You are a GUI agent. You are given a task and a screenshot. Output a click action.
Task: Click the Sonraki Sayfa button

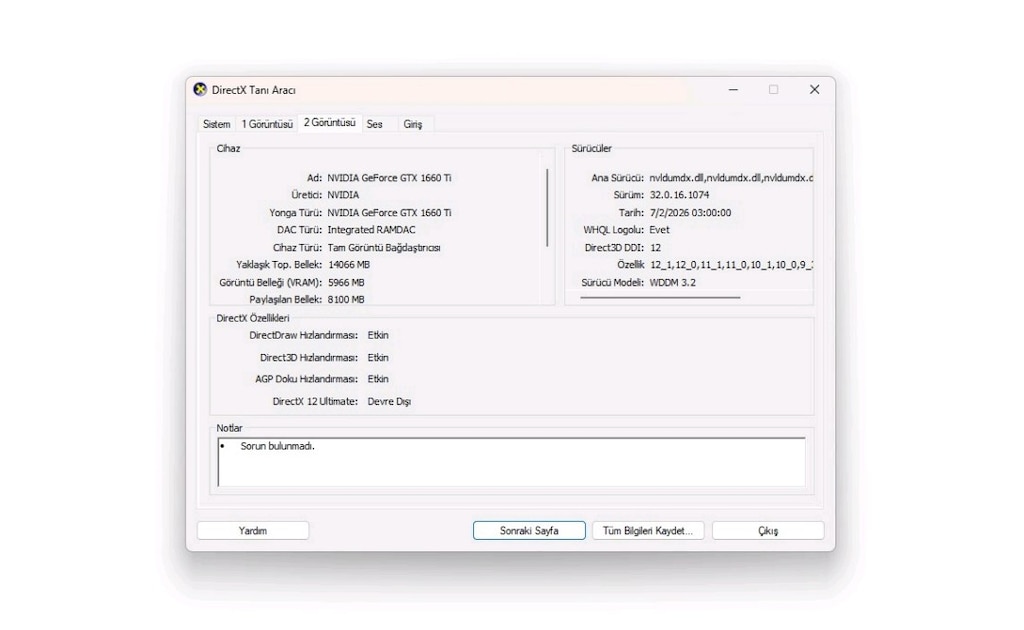[x=529, y=531]
